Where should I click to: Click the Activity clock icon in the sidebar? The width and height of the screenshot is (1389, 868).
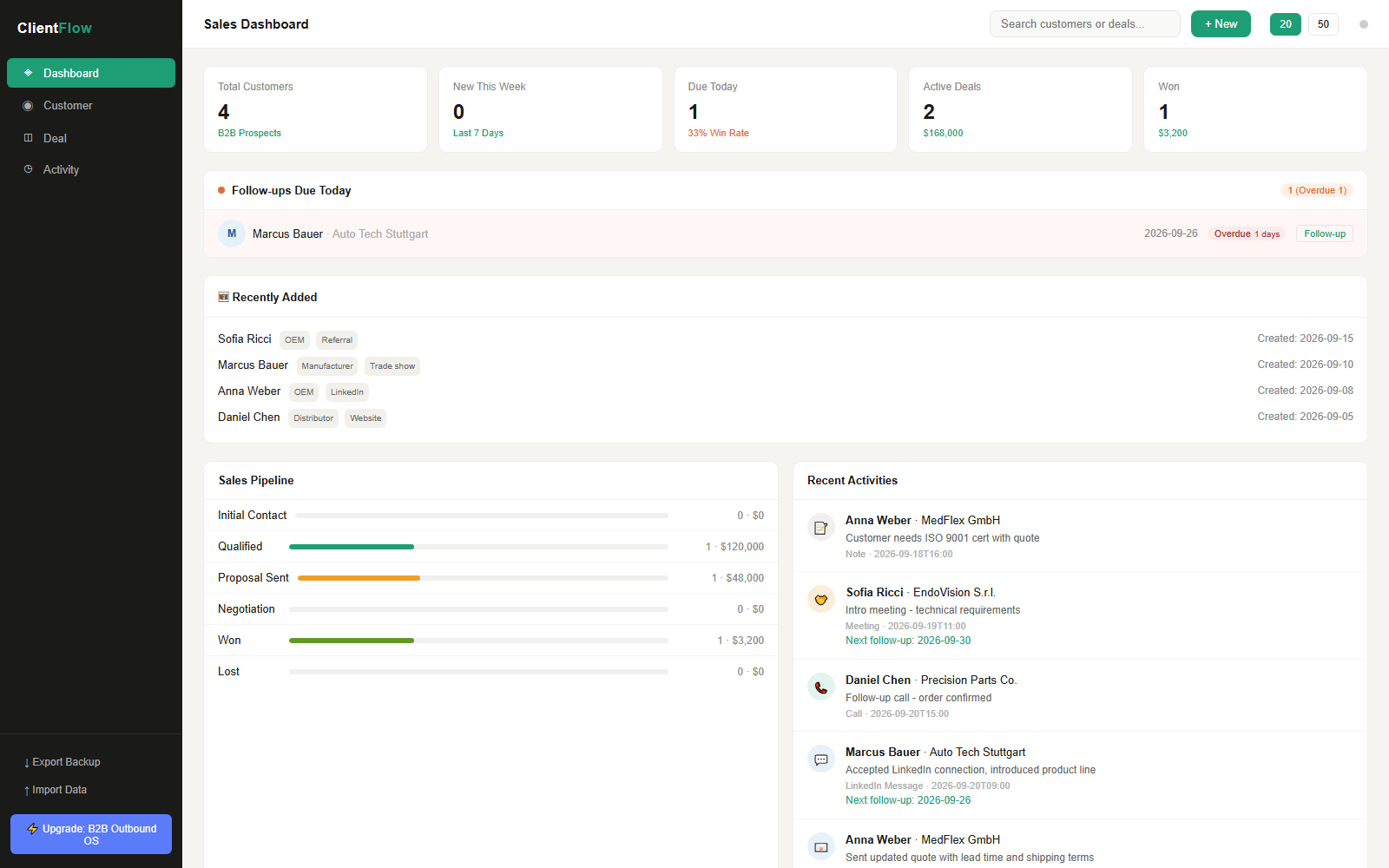28,169
